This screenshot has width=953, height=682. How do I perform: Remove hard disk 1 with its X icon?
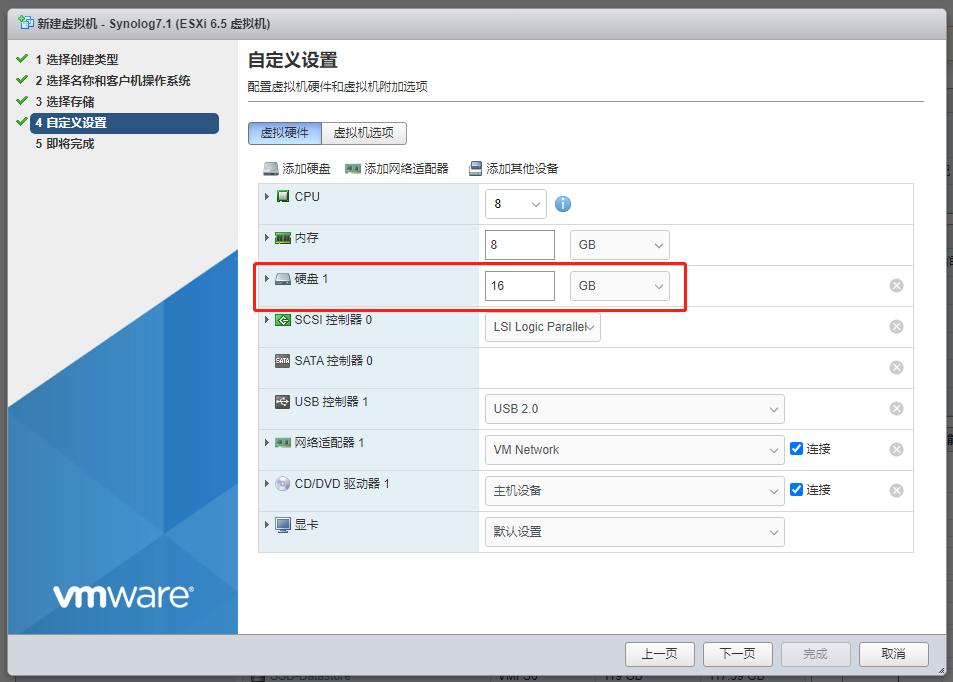tap(896, 286)
